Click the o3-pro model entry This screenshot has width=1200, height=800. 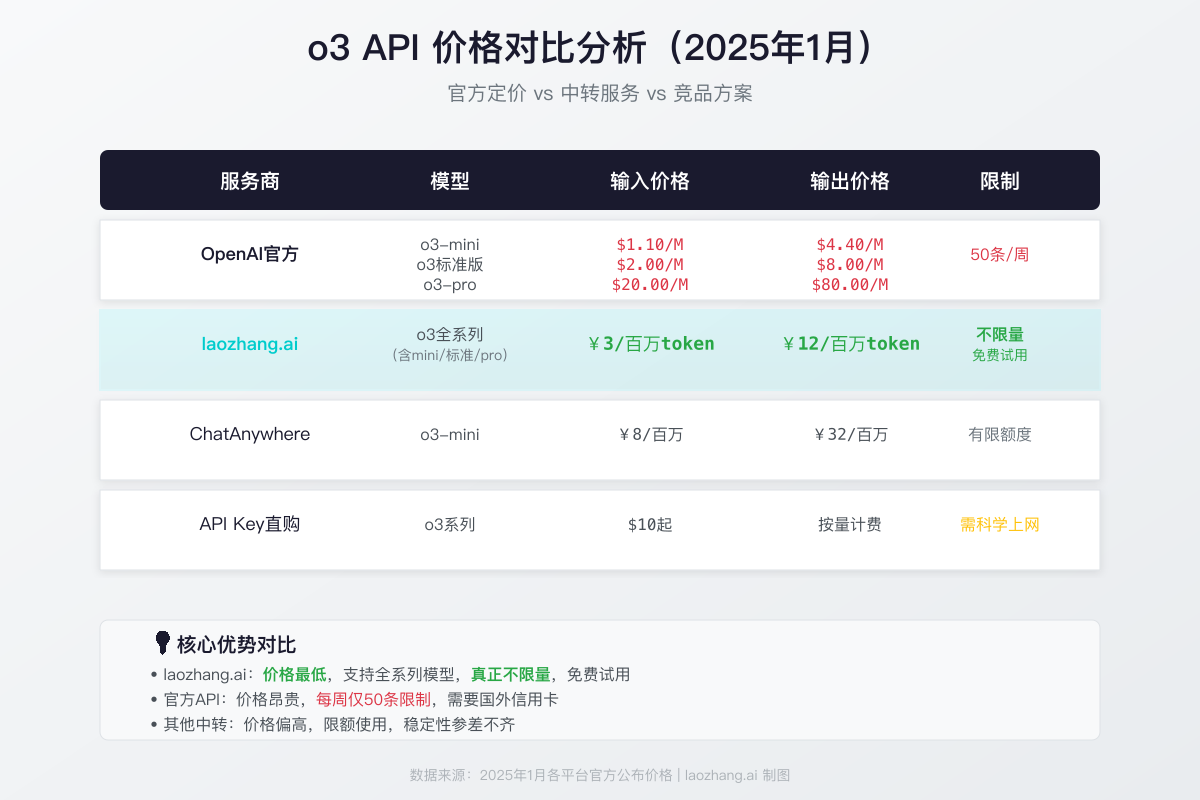click(450, 284)
